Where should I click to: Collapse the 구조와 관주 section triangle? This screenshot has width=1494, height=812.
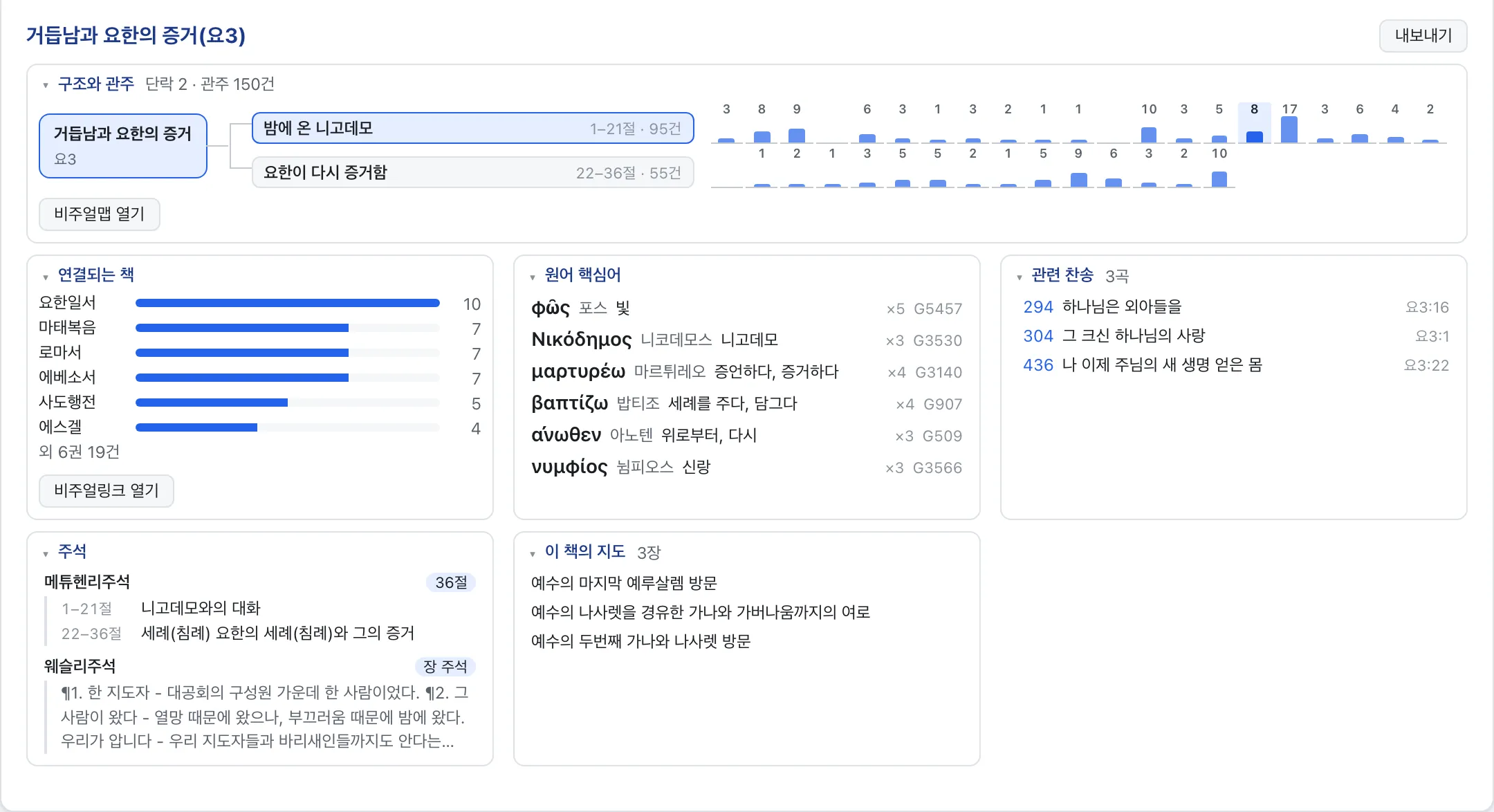46,86
